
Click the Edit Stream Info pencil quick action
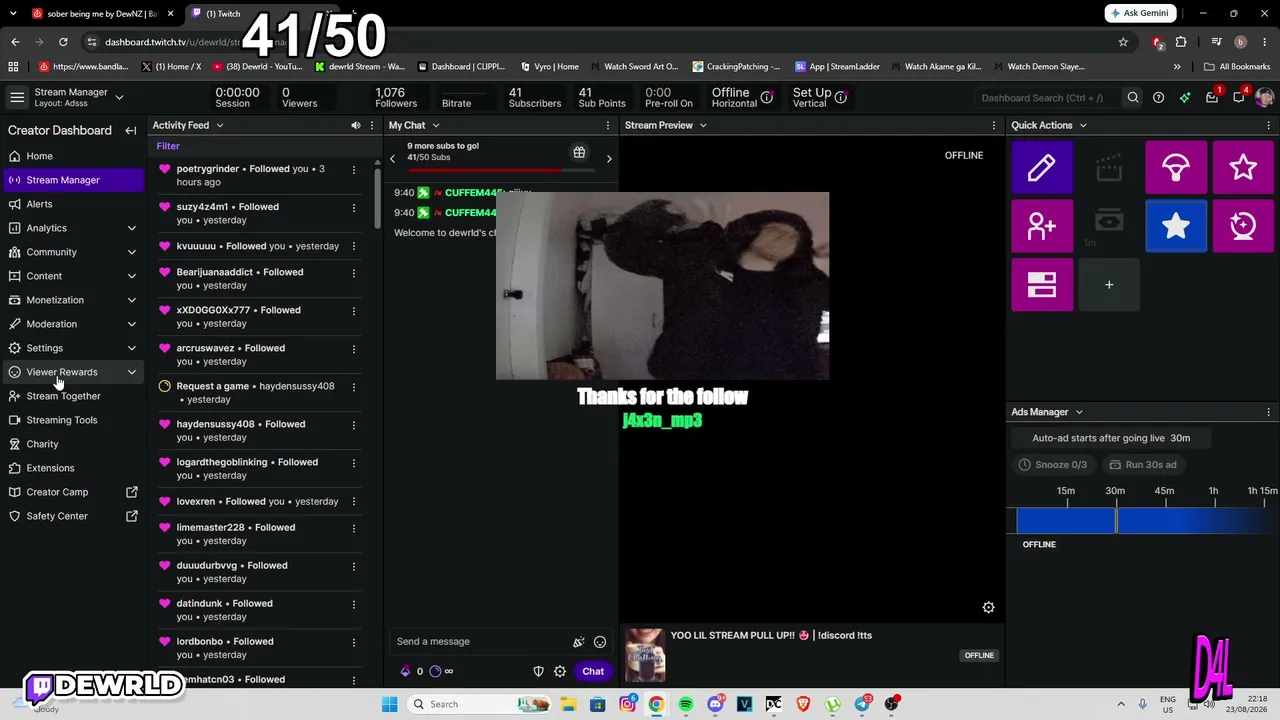click(1042, 168)
